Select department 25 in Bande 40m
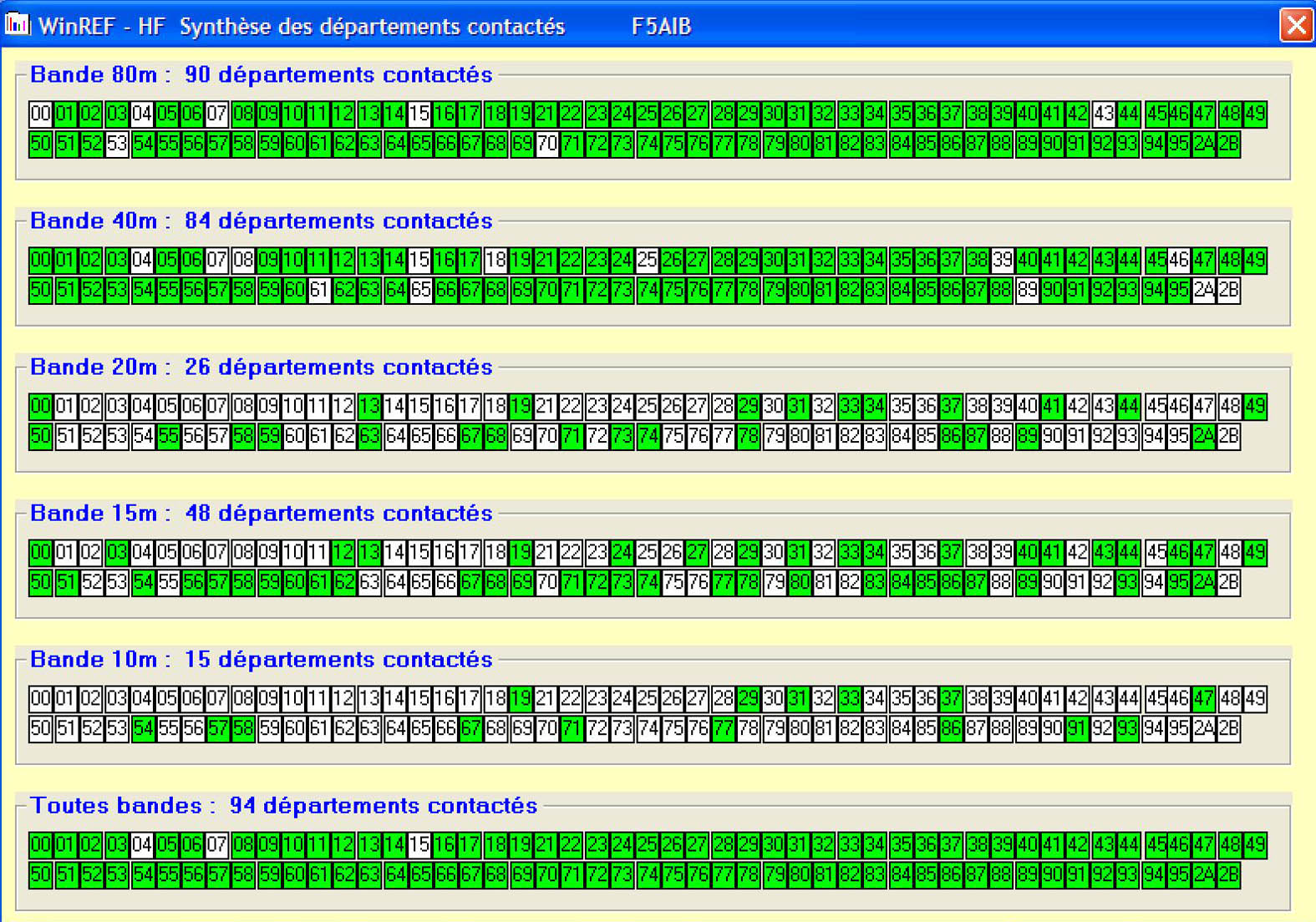Image resolution: width=1316 pixels, height=922 pixels. tap(647, 260)
